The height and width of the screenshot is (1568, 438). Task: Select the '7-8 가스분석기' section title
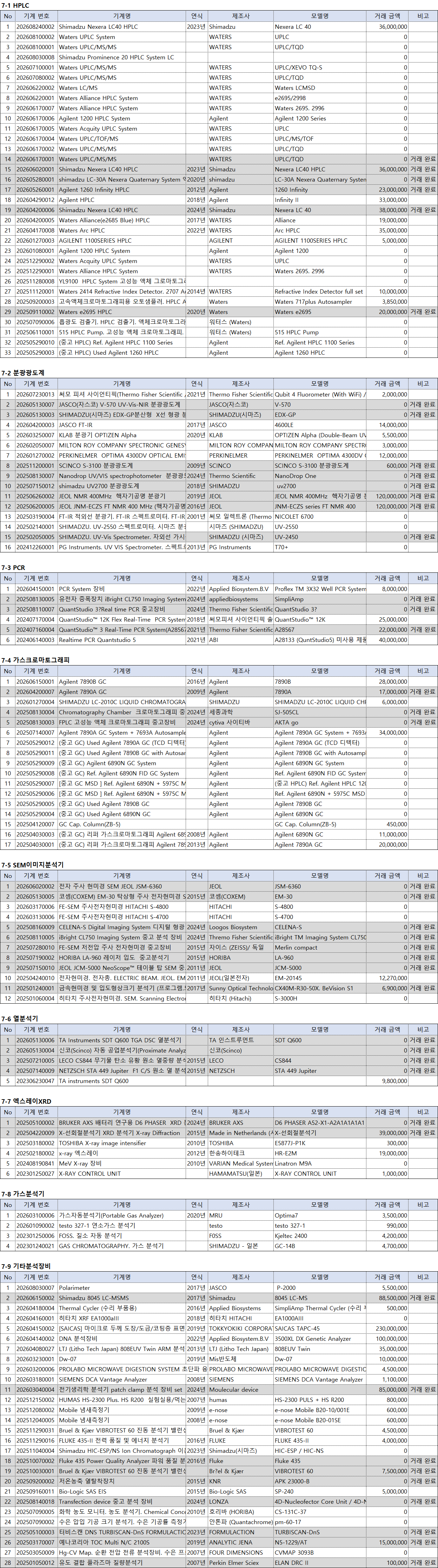pos(22,1194)
